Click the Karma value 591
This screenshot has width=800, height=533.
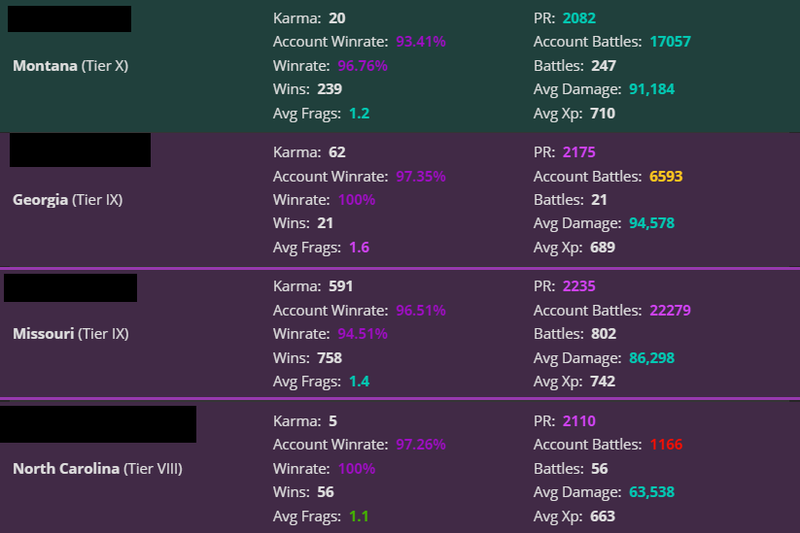341,286
